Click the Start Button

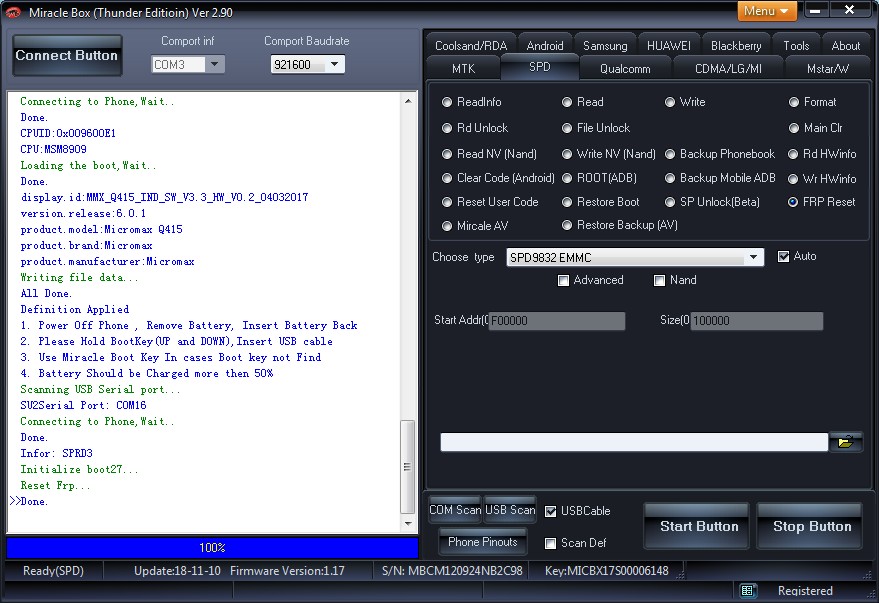(x=696, y=526)
